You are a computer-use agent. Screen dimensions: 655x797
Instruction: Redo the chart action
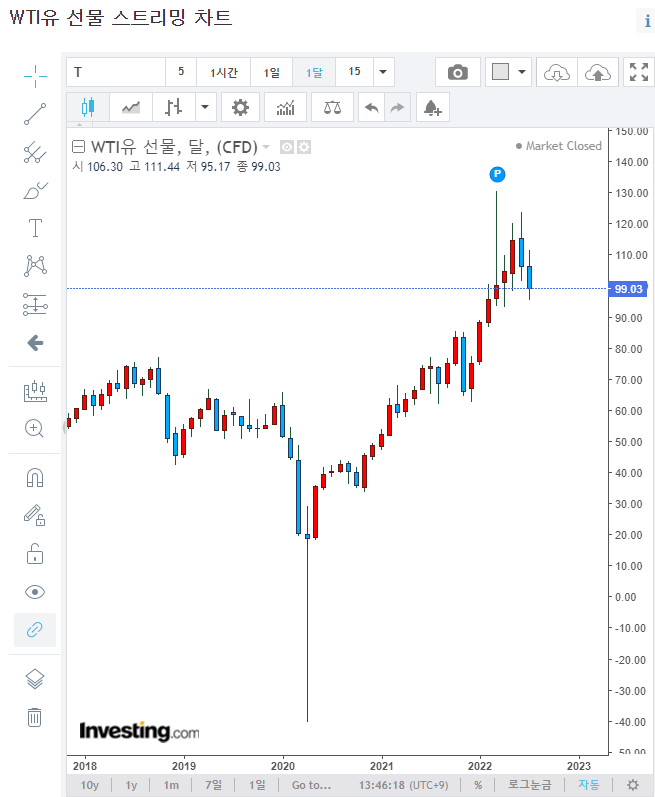point(397,107)
